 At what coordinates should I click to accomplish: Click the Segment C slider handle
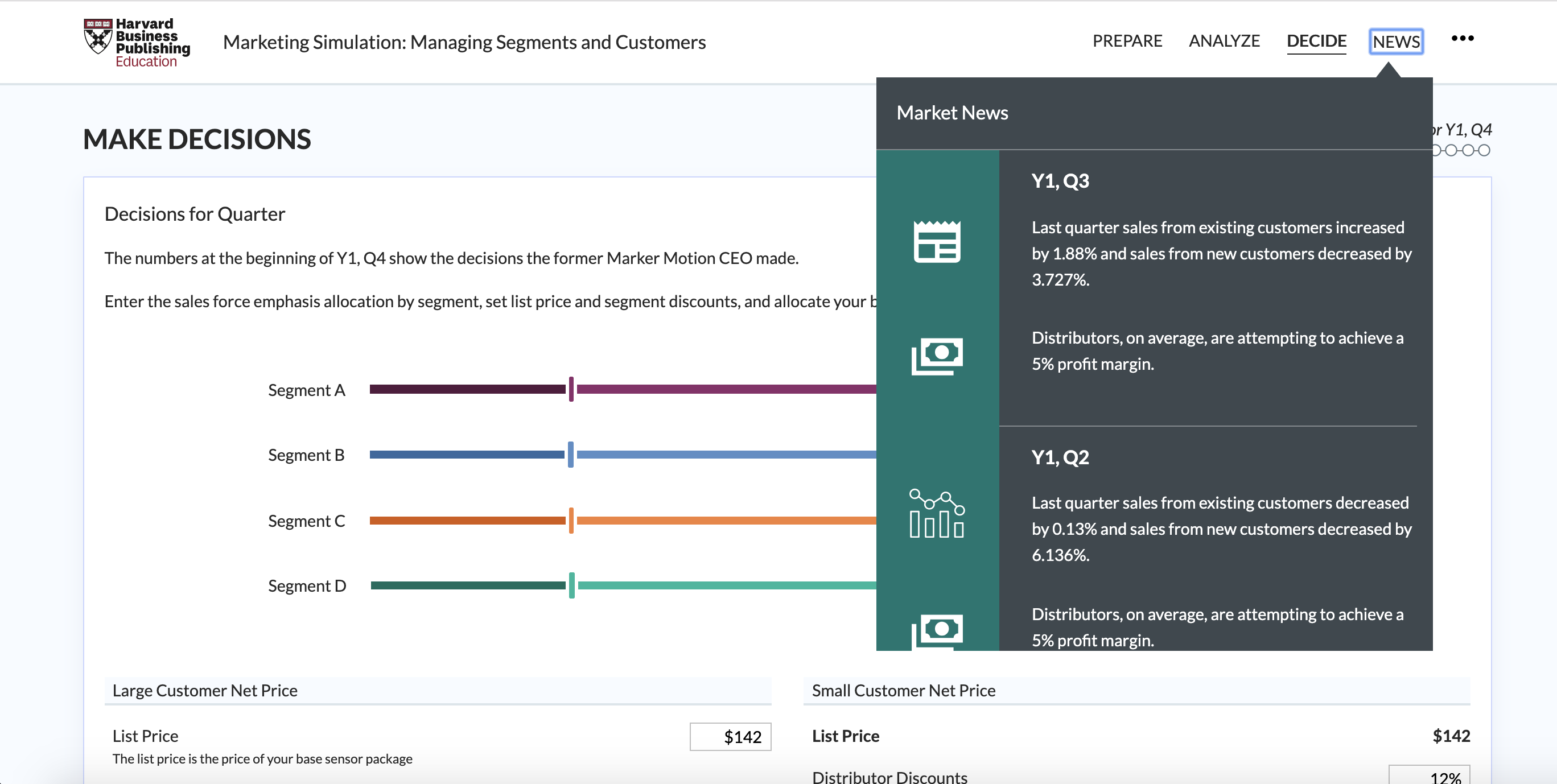click(571, 521)
